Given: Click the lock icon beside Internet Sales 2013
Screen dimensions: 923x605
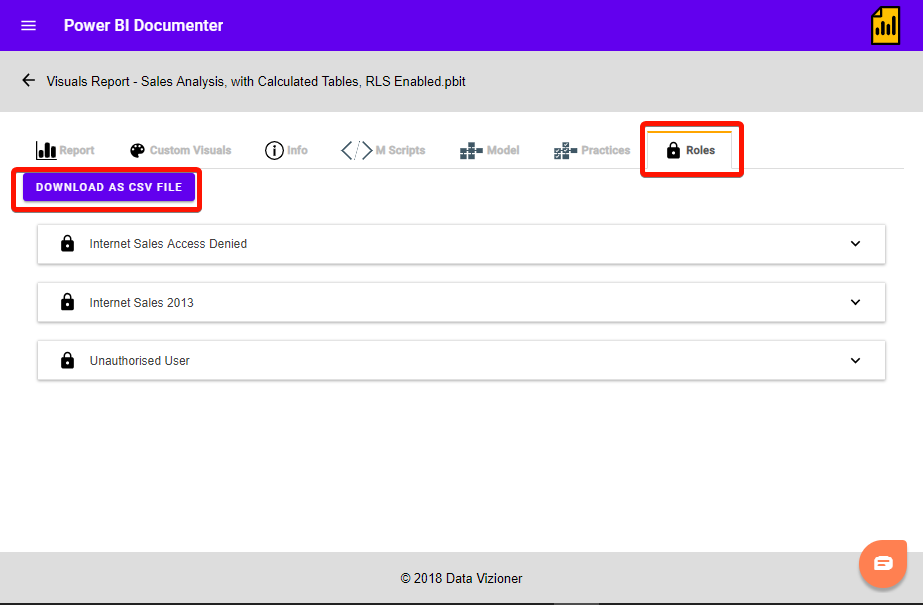Looking at the screenshot, I should point(67,302).
